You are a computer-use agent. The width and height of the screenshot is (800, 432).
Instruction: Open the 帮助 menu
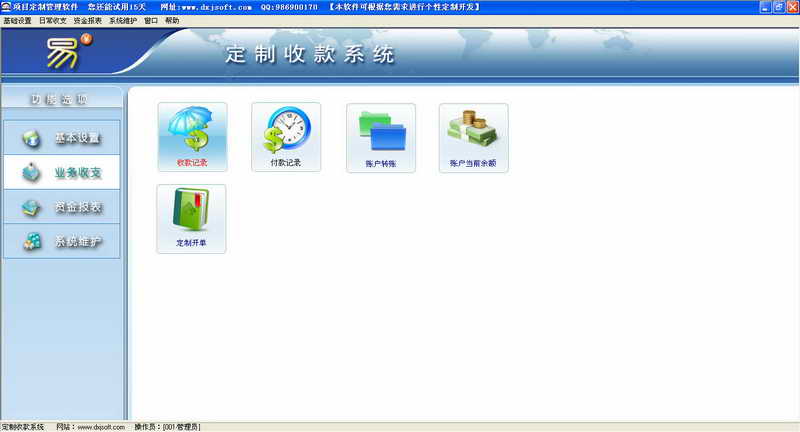point(172,20)
